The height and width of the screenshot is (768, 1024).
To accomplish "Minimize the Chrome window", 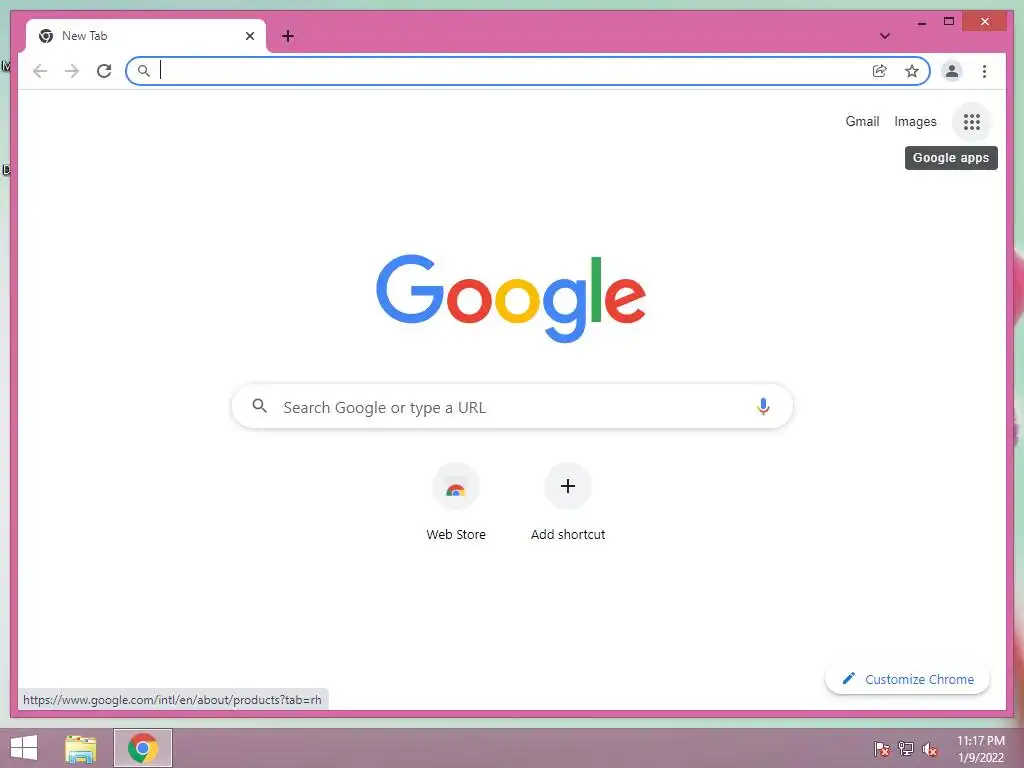I will click(921, 22).
